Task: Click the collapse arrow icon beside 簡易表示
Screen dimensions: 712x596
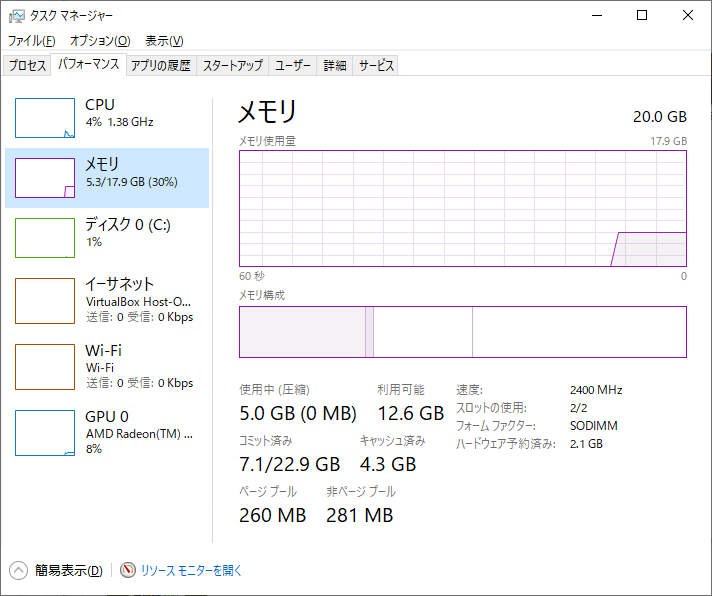Action: 18,571
